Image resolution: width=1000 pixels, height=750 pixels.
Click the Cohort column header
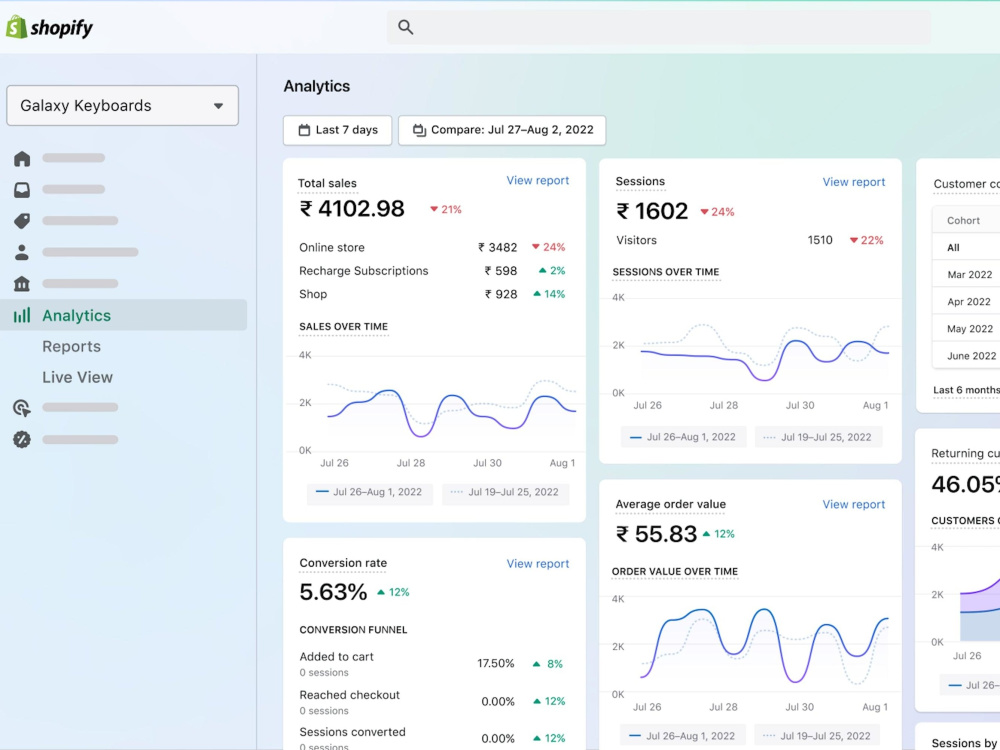pyautogui.click(x=963, y=221)
